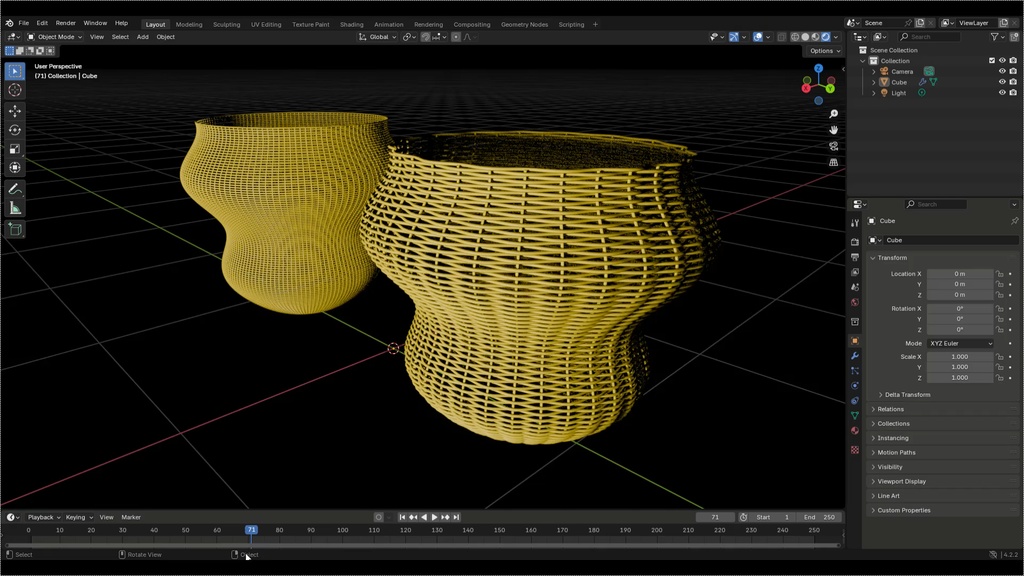1024x576 pixels.
Task: Toggle the Scale X lock
Action: point(1000,357)
